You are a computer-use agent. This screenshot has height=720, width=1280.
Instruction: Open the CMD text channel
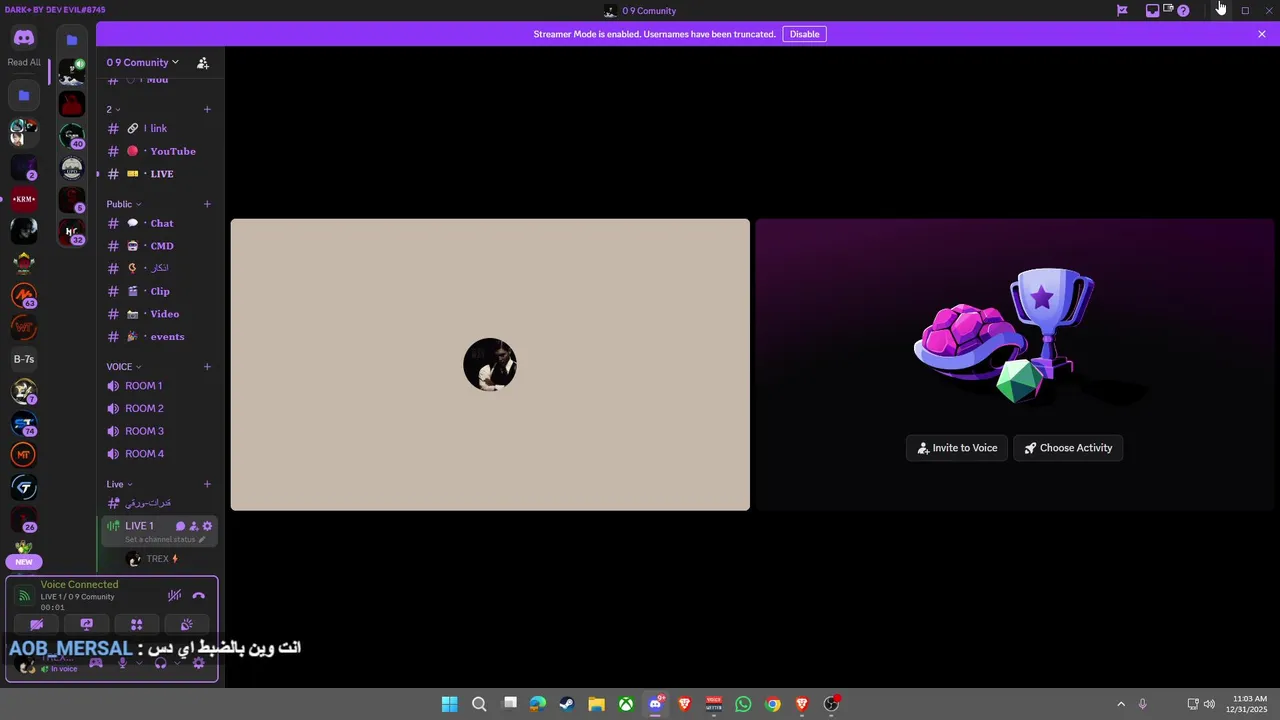[x=160, y=246]
